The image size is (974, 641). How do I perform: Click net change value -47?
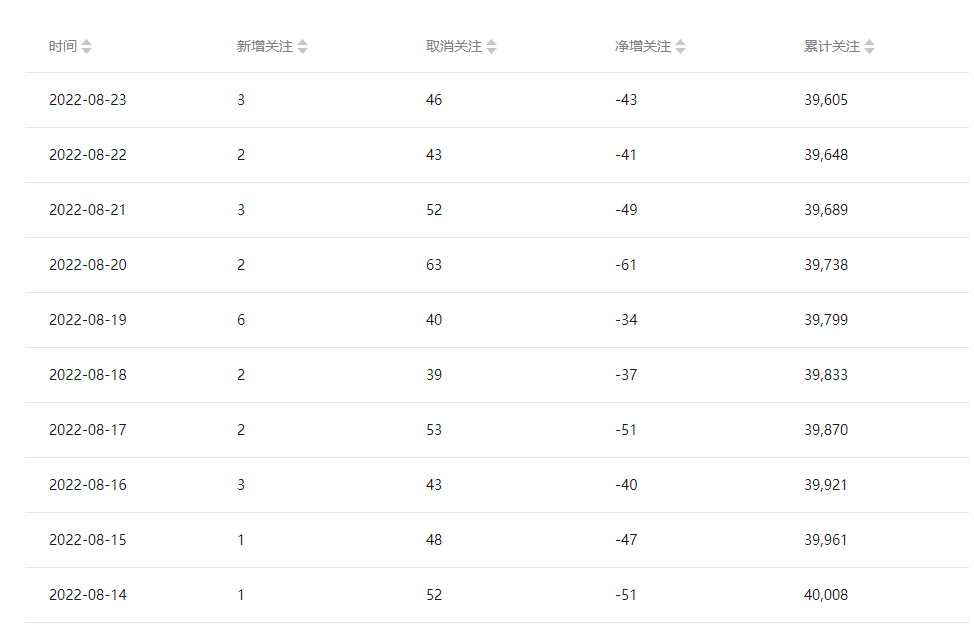(x=626, y=540)
